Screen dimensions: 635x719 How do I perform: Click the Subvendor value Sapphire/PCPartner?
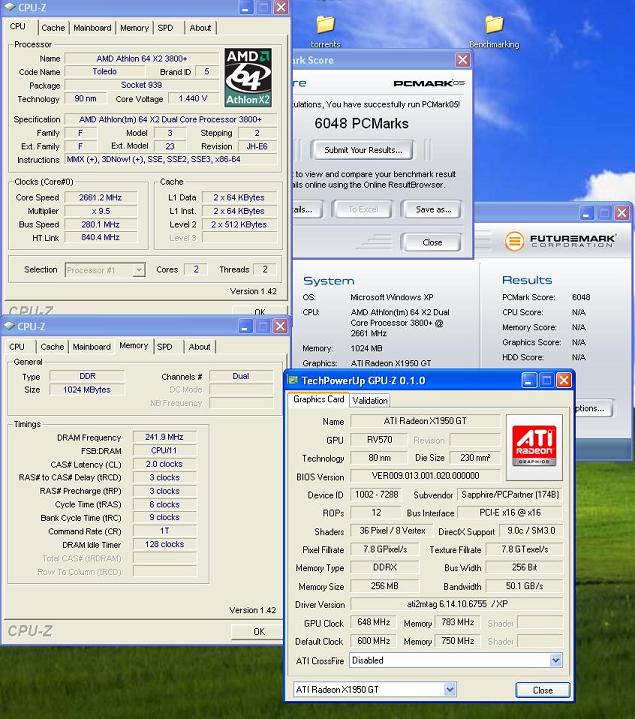tap(509, 495)
